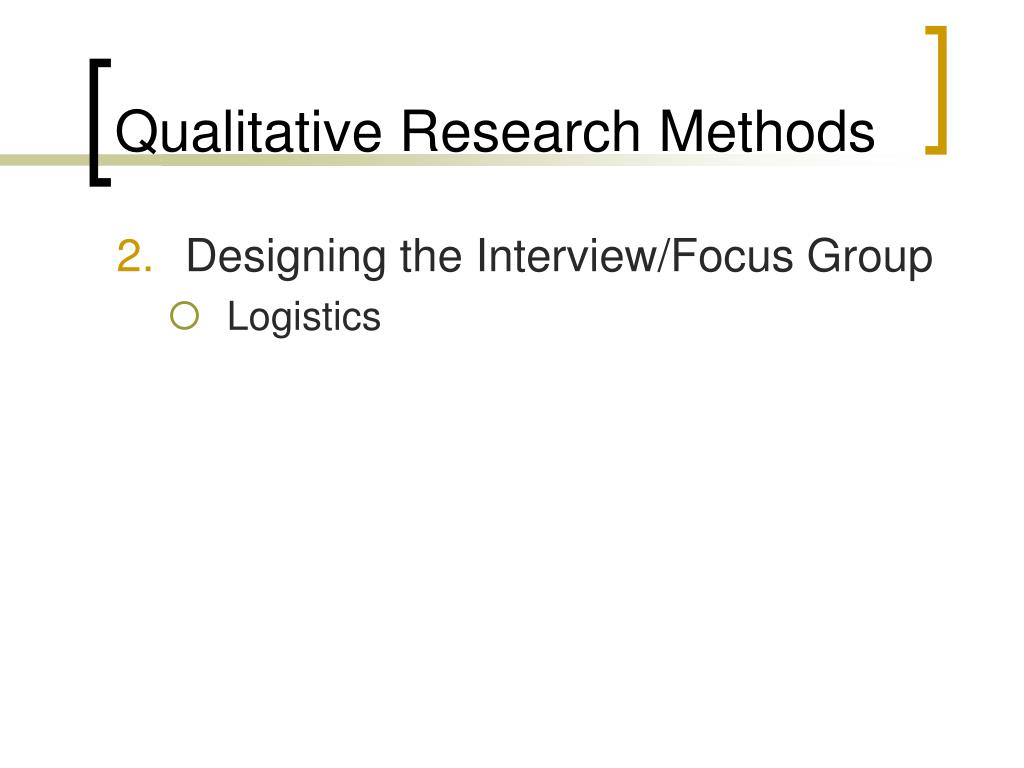This screenshot has width=1024, height=768.
Task: Select the slide title Qualitative Research Methods
Action: [x=494, y=132]
